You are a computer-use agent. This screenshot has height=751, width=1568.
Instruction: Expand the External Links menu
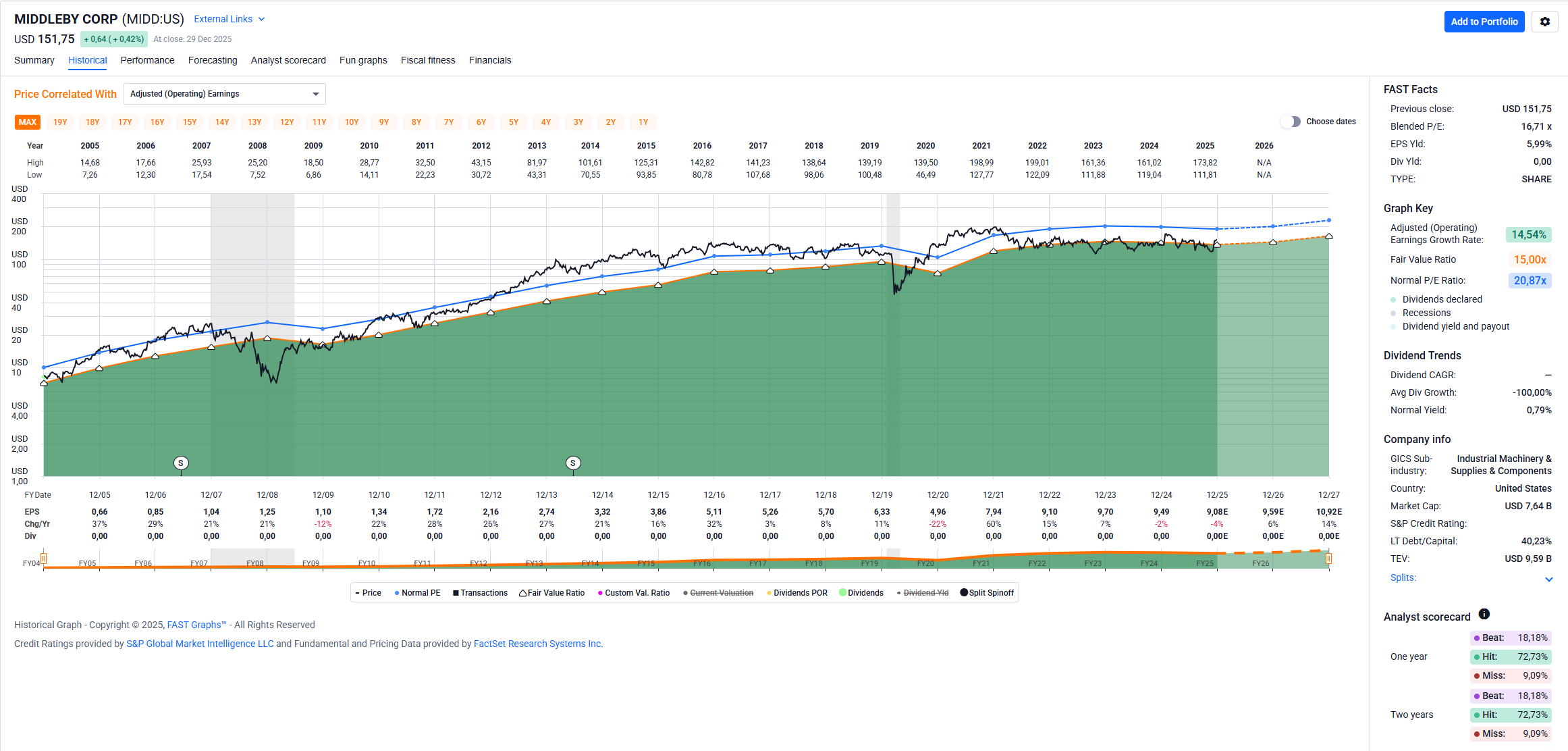coord(229,19)
